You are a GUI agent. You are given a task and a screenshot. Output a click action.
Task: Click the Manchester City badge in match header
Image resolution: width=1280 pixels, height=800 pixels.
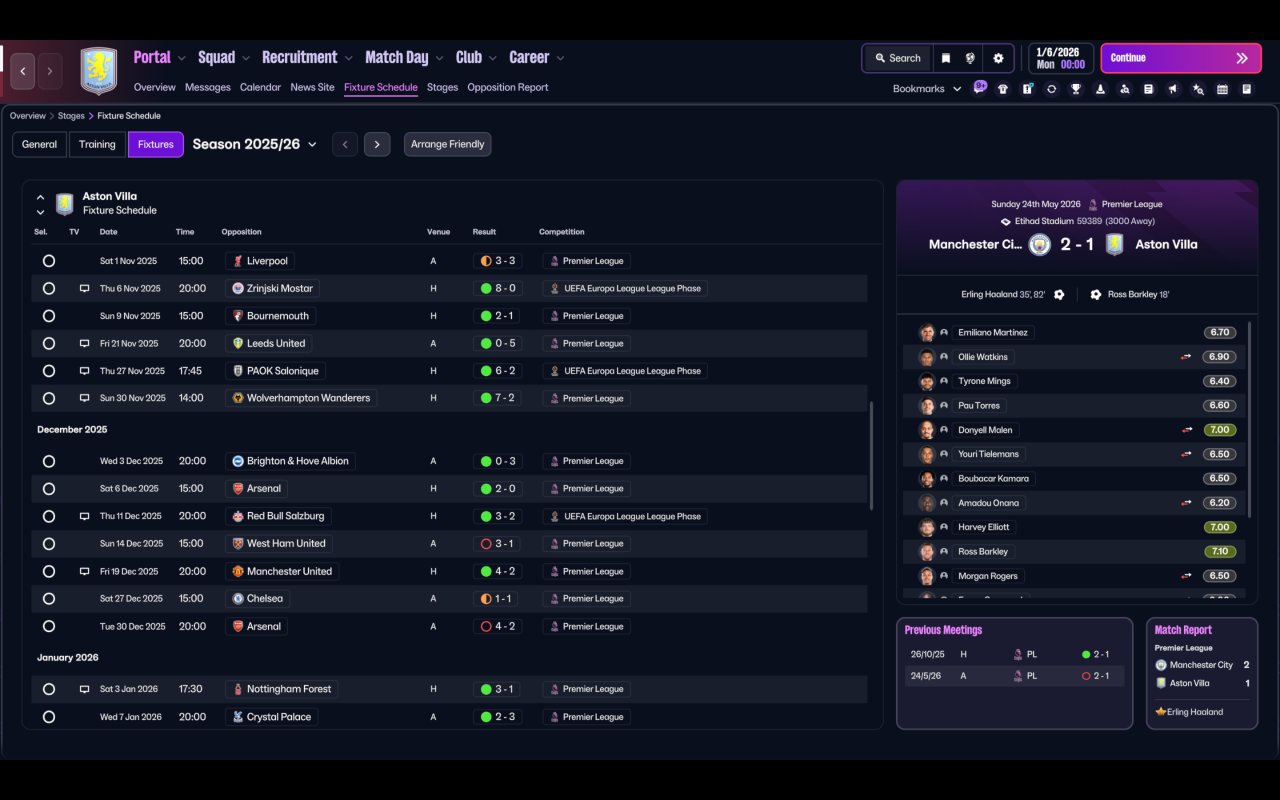(x=1040, y=245)
